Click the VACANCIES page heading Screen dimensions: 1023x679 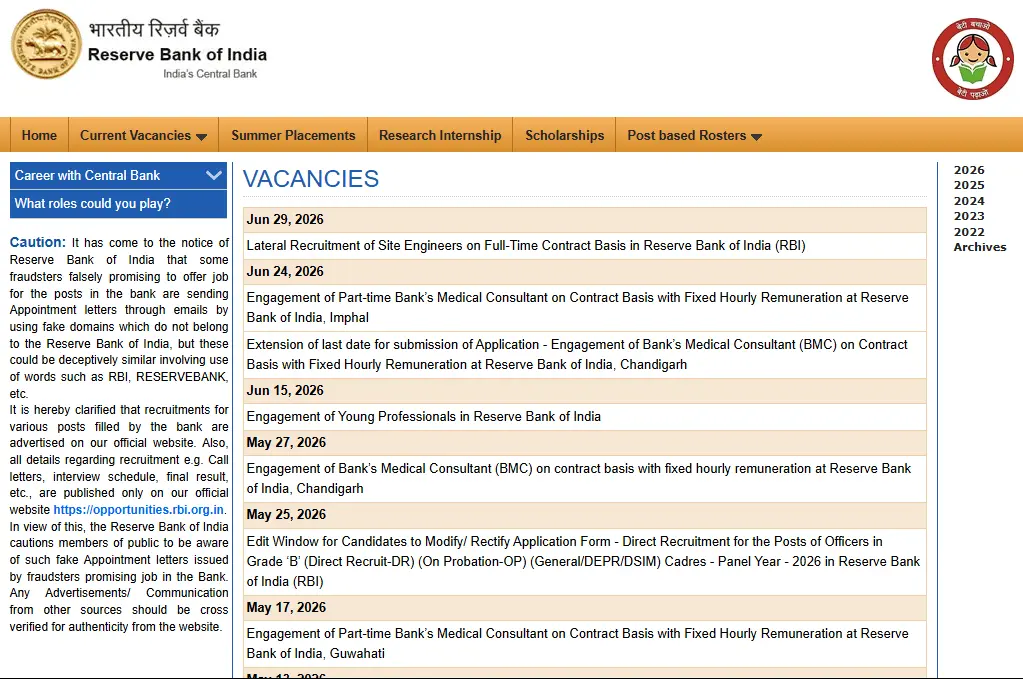(311, 179)
